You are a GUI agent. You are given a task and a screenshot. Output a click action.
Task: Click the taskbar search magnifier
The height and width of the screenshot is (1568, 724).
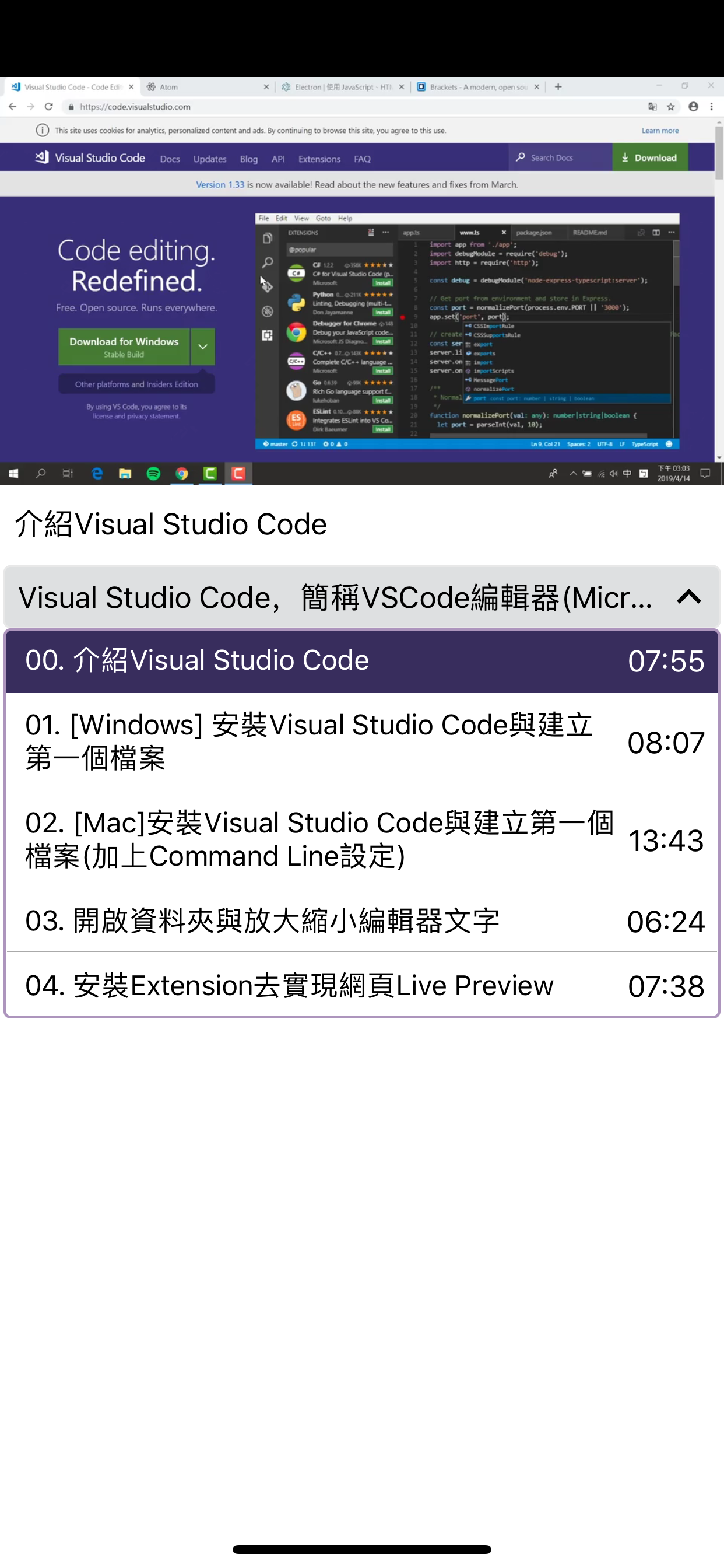tap(41, 474)
